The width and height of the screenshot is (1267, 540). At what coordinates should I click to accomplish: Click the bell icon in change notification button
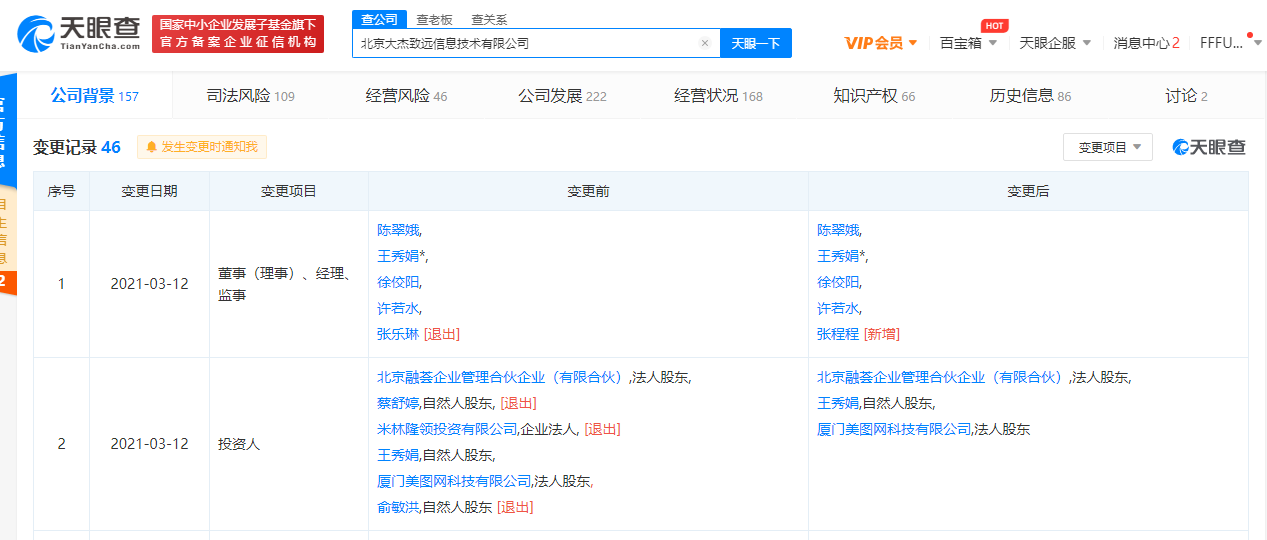[152, 147]
